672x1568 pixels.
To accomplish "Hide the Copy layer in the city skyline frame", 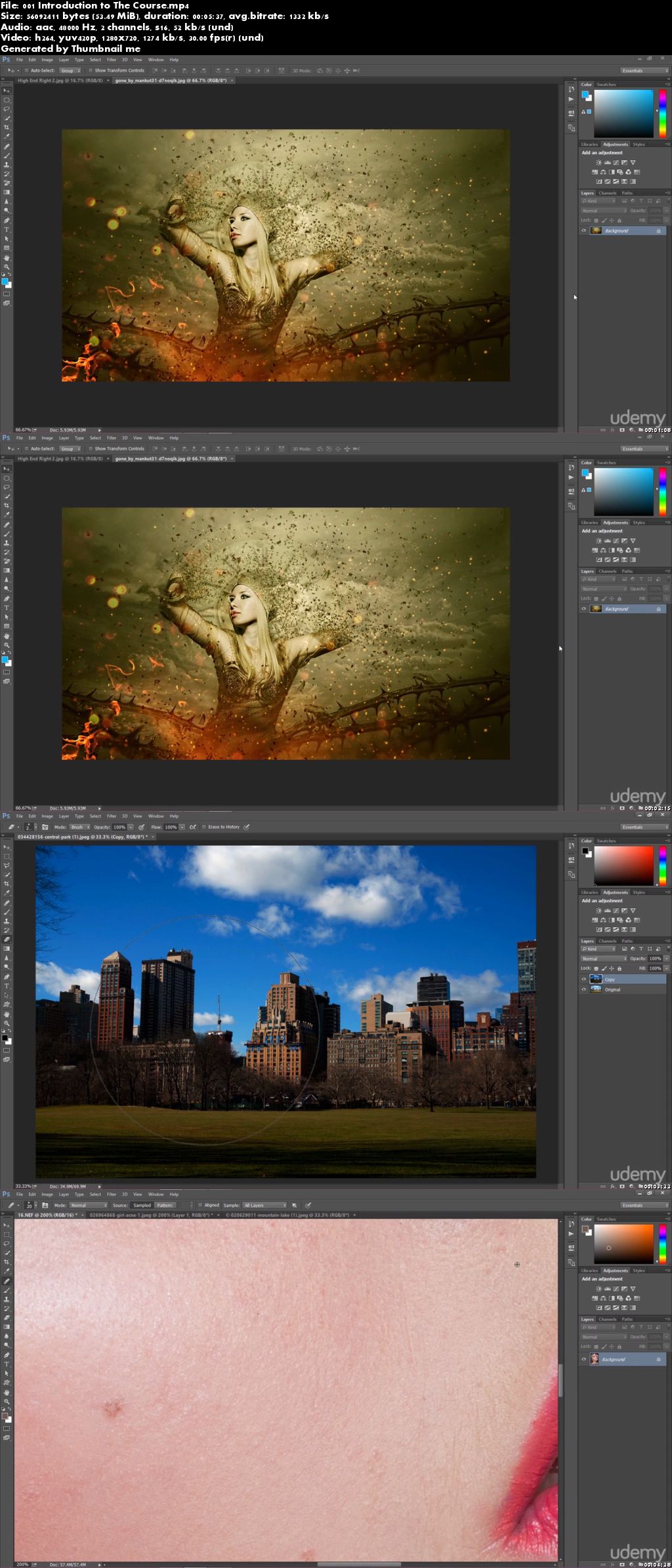I will click(x=583, y=979).
